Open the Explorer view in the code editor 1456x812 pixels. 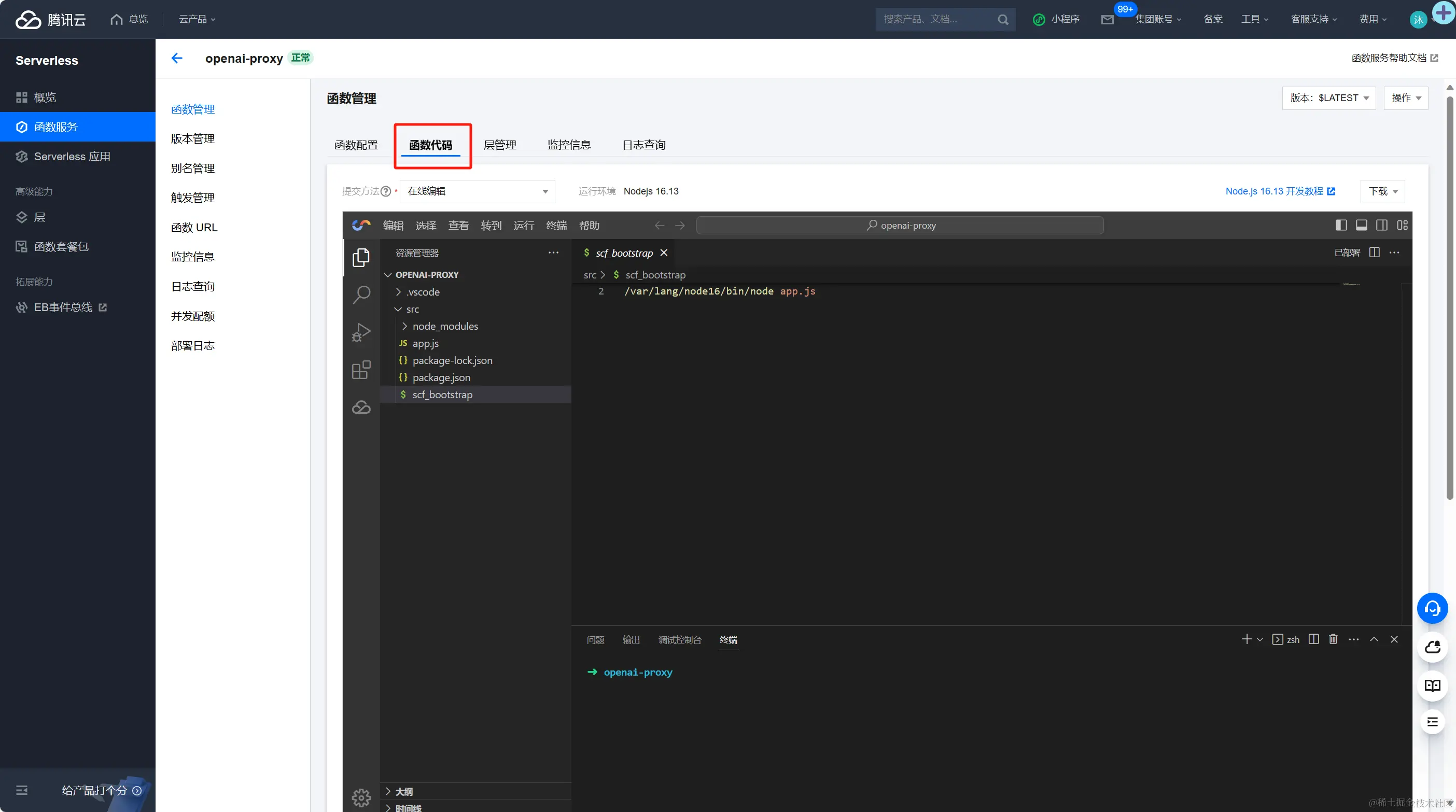361,257
